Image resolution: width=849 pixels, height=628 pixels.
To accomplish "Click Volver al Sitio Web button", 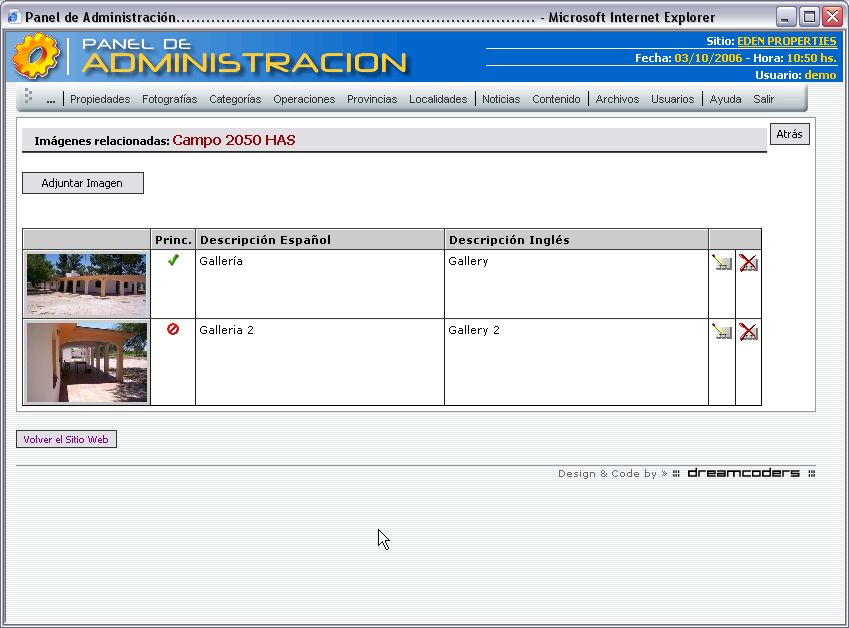I will 66,439.
